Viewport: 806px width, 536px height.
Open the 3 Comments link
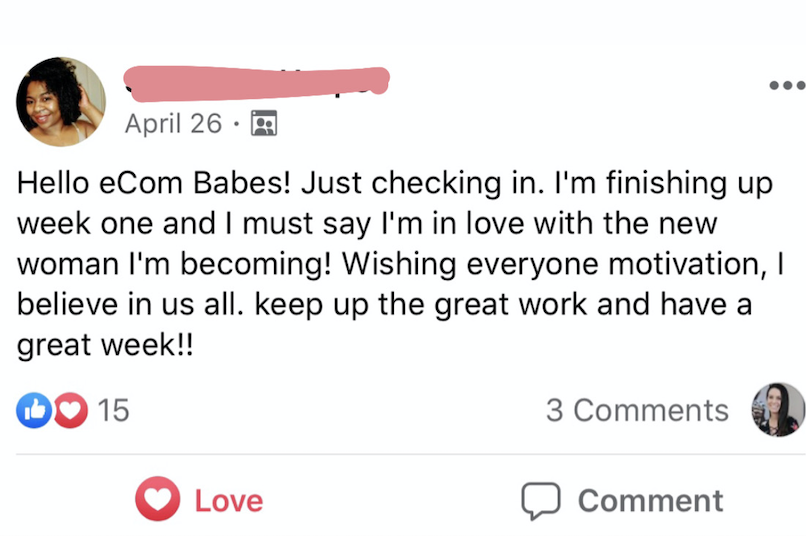tap(637, 411)
